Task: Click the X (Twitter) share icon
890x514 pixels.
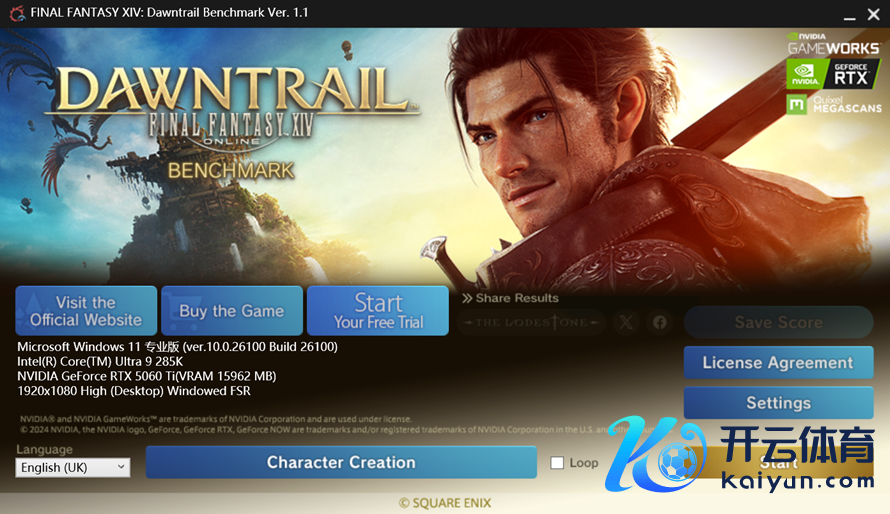Action: [x=625, y=322]
